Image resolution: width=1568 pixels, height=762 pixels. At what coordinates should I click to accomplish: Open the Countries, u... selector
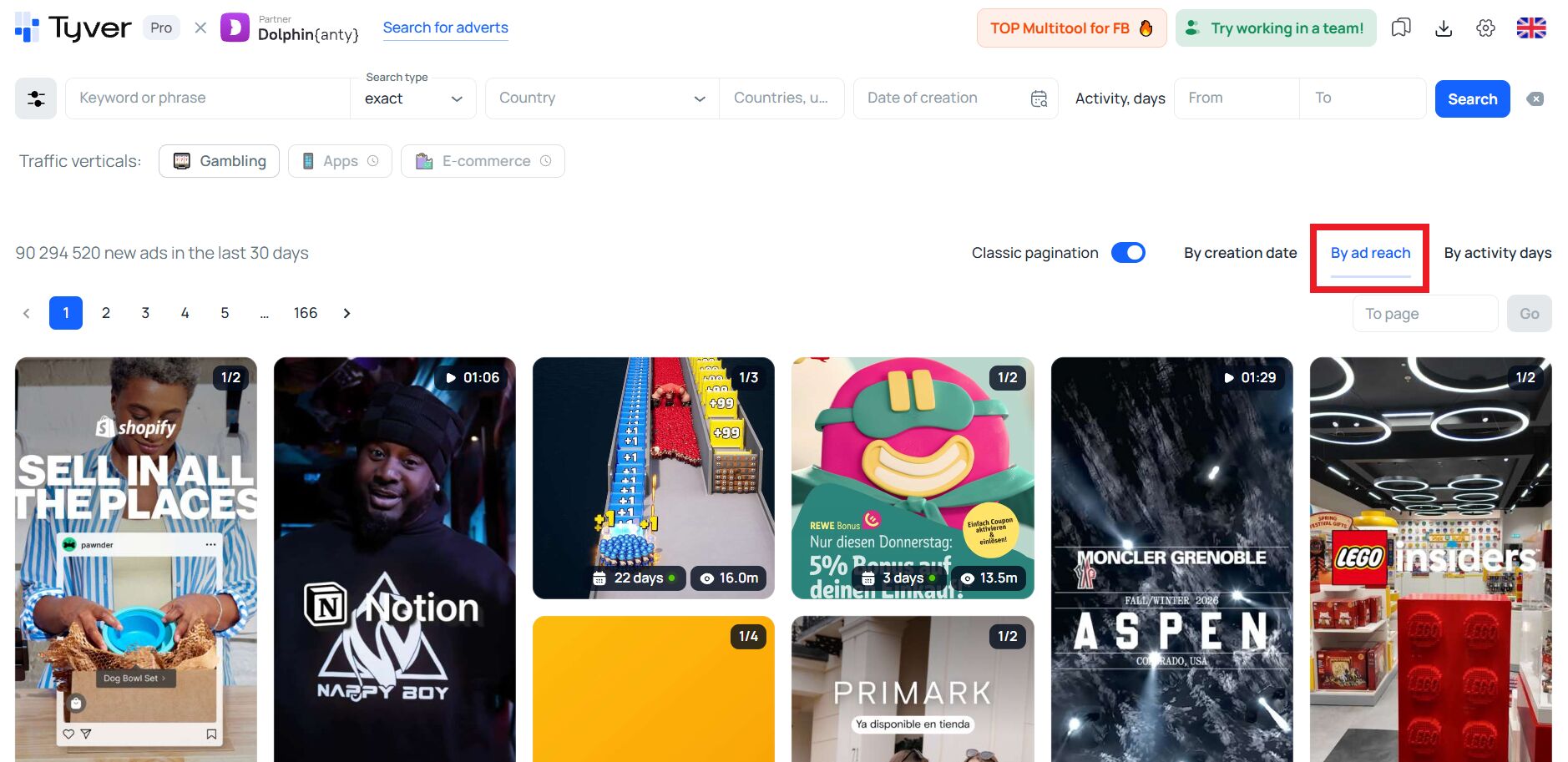[781, 98]
